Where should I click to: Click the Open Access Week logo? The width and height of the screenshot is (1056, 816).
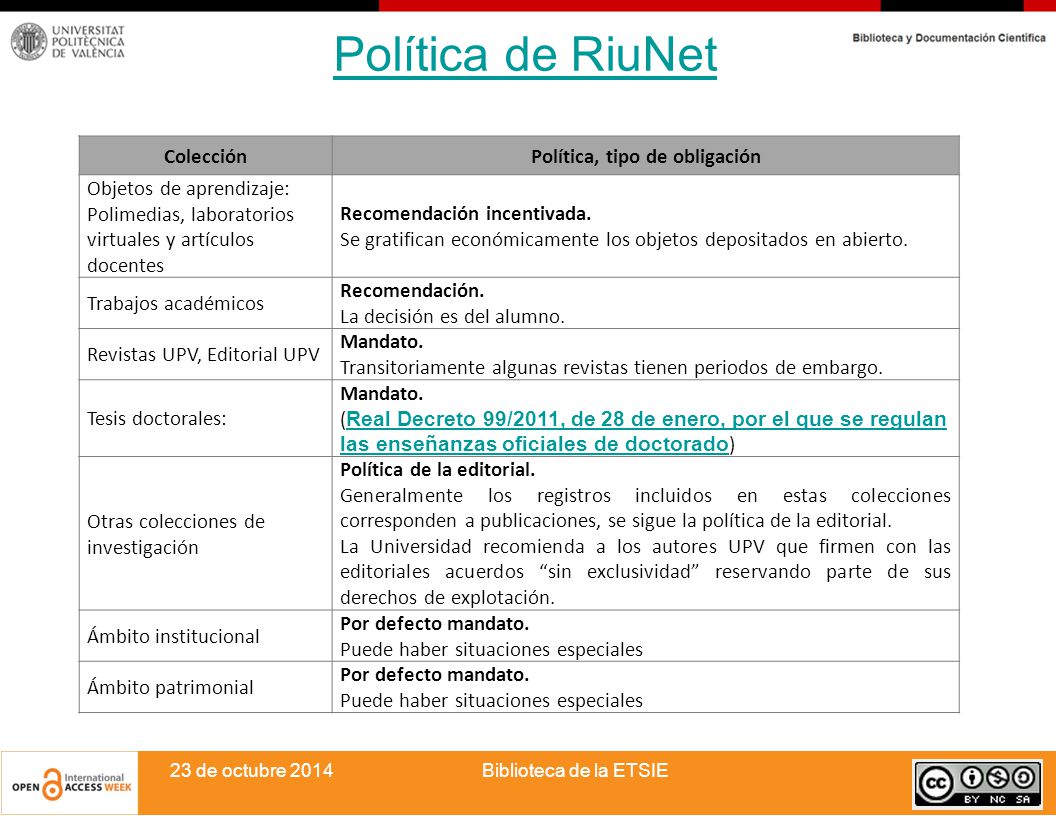(70, 783)
